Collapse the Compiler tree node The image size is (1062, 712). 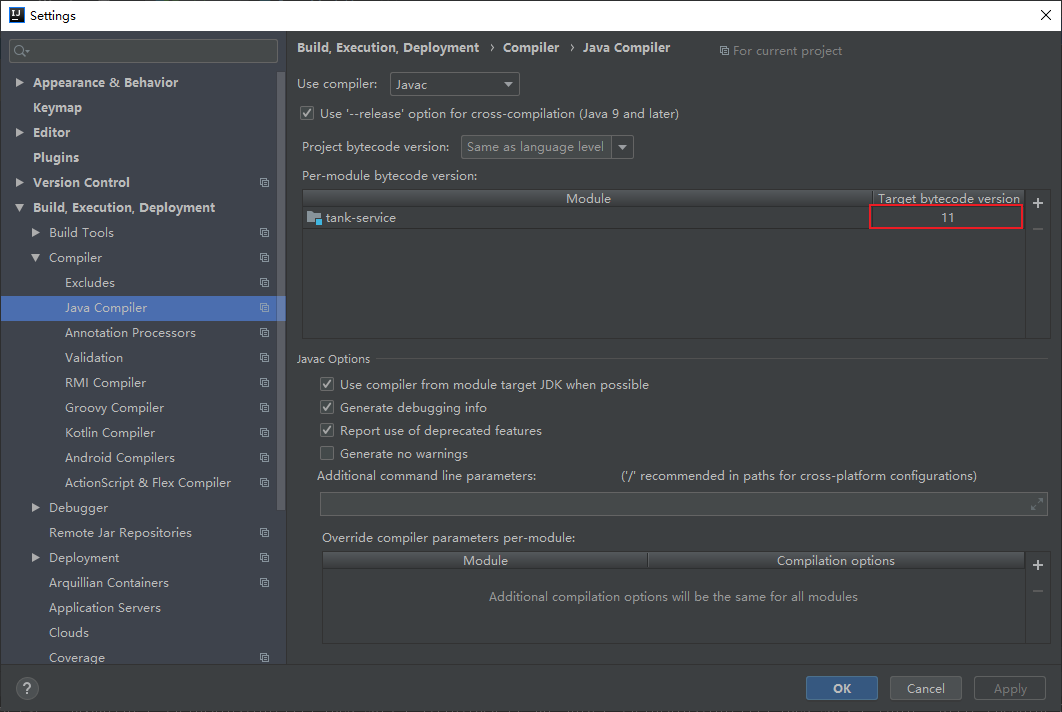(x=36, y=257)
